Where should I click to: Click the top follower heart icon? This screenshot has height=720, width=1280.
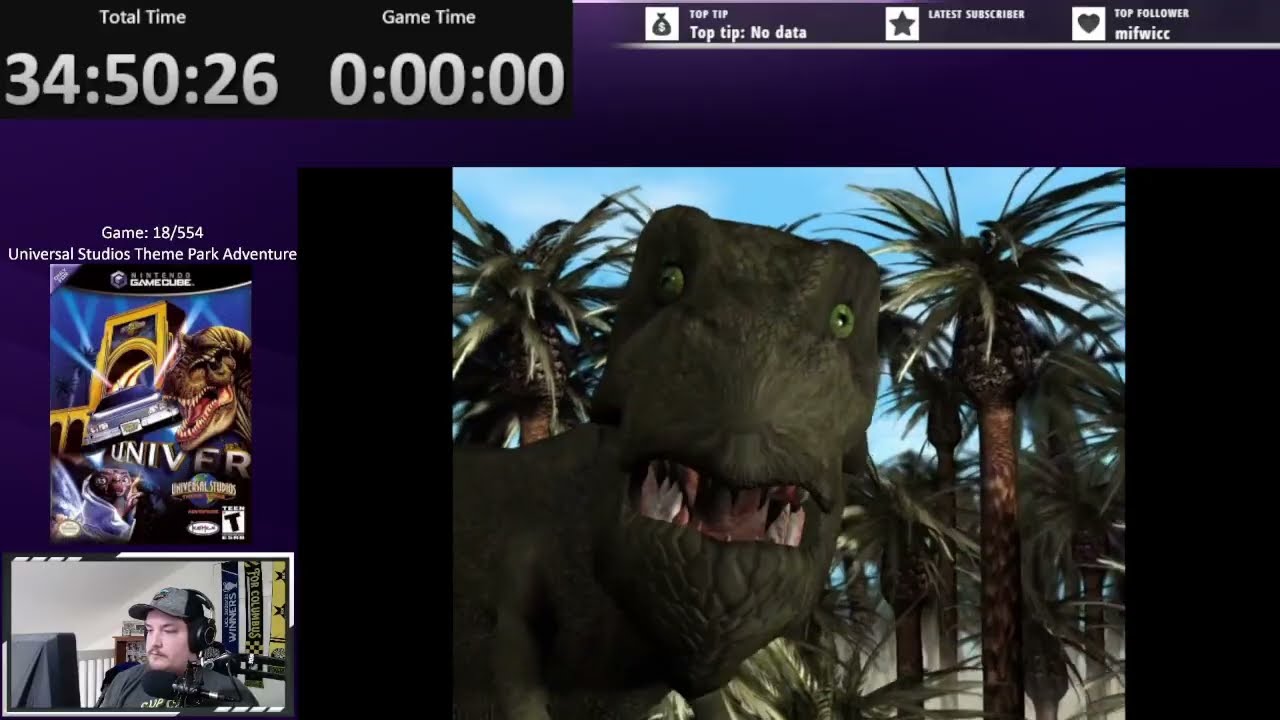1089,24
